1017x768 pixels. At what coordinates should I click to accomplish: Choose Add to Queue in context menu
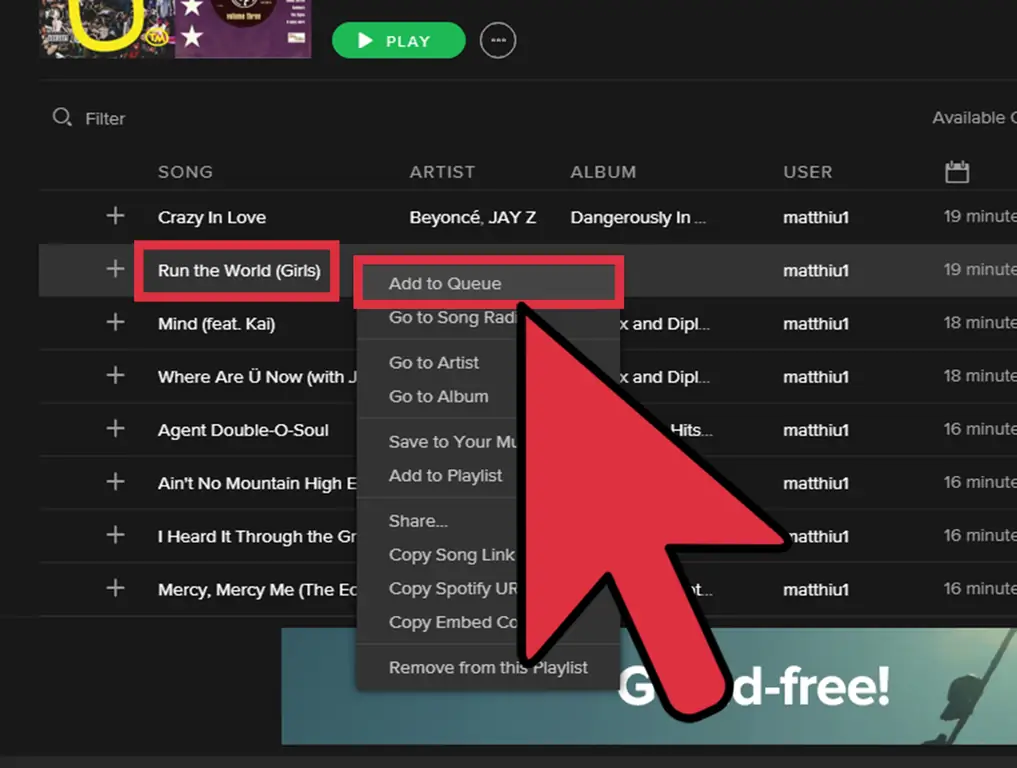click(488, 283)
